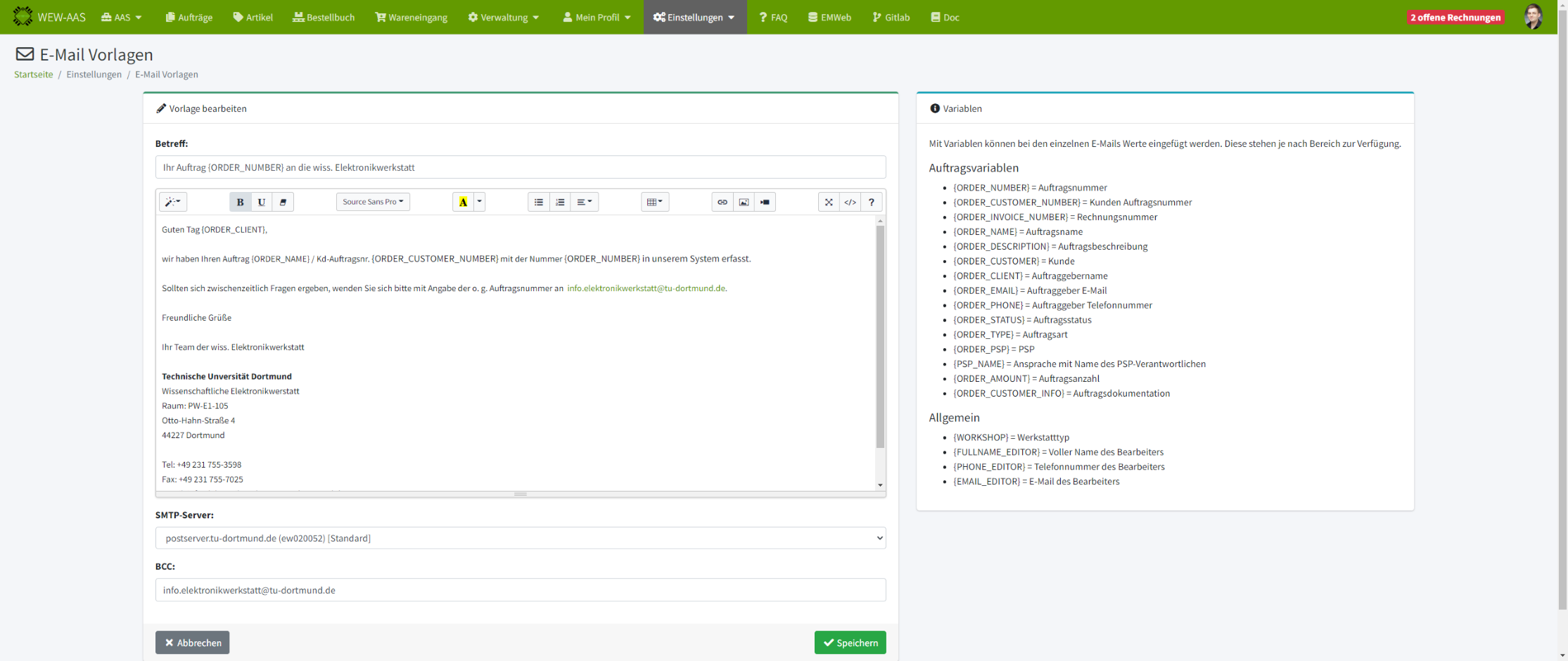Image resolution: width=1568 pixels, height=661 pixels.
Task: Toggle bold formatting in the editor
Action: (x=240, y=202)
